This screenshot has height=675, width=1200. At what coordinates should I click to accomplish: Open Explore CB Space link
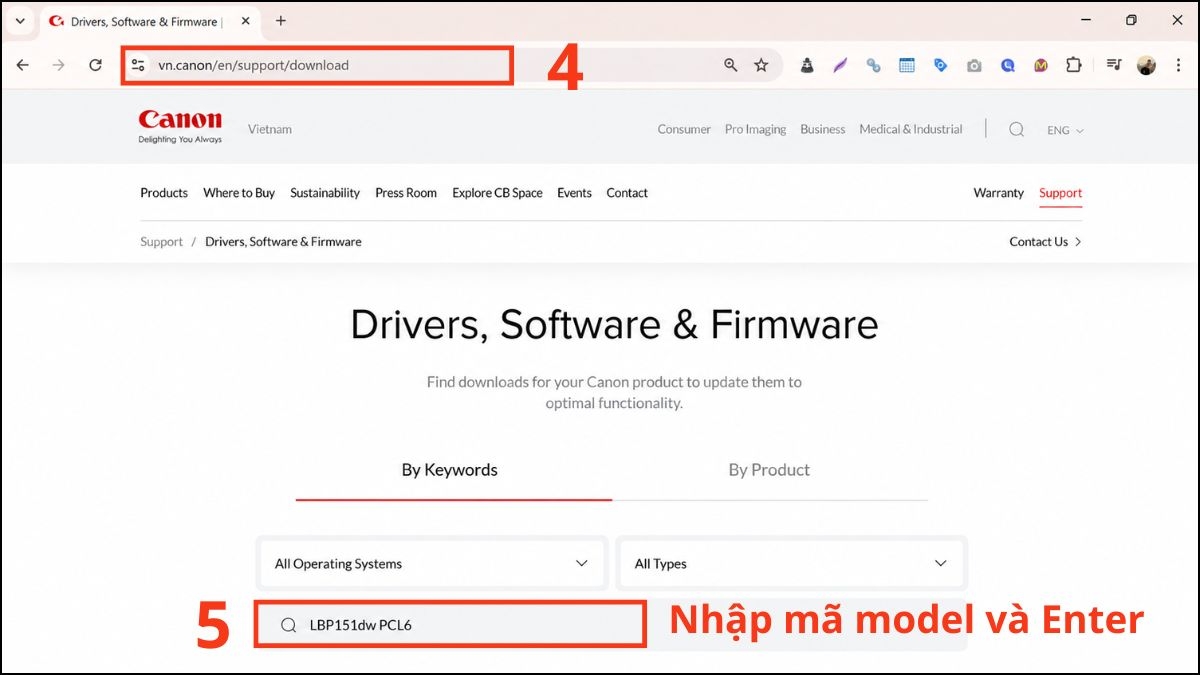pyautogui.click(x=497, y=193)
